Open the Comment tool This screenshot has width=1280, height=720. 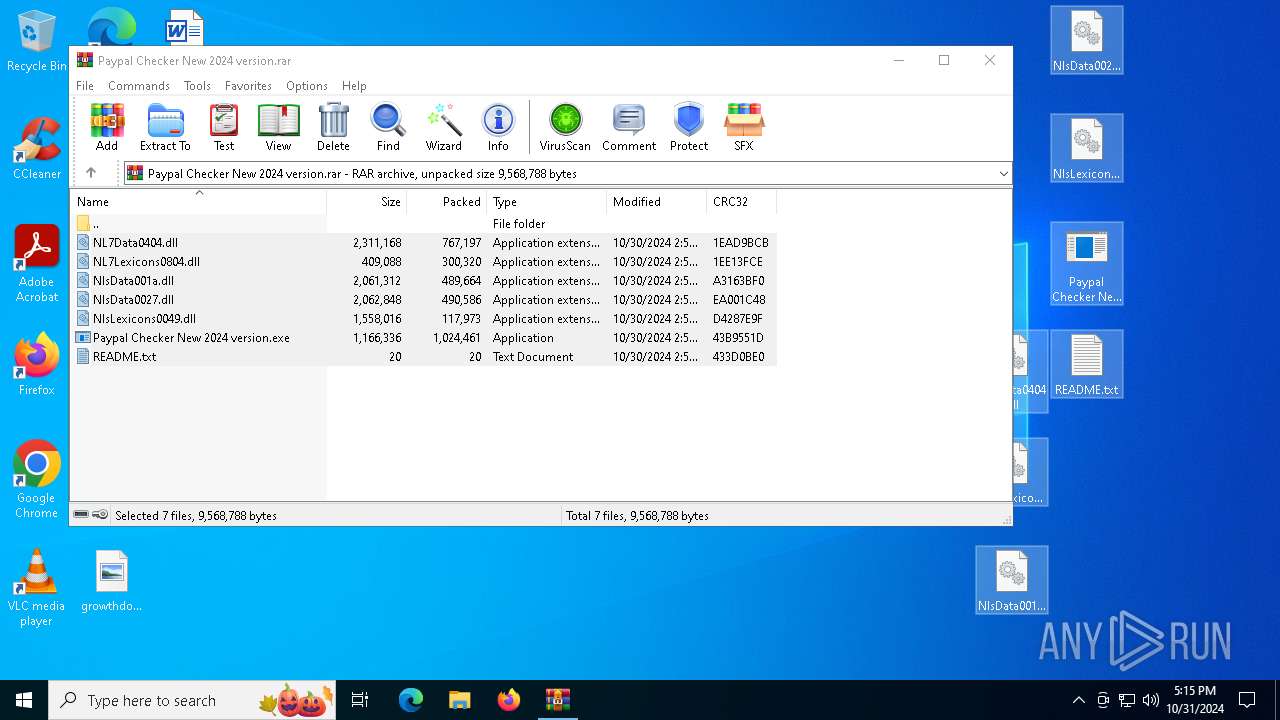[x=629, y=127]
